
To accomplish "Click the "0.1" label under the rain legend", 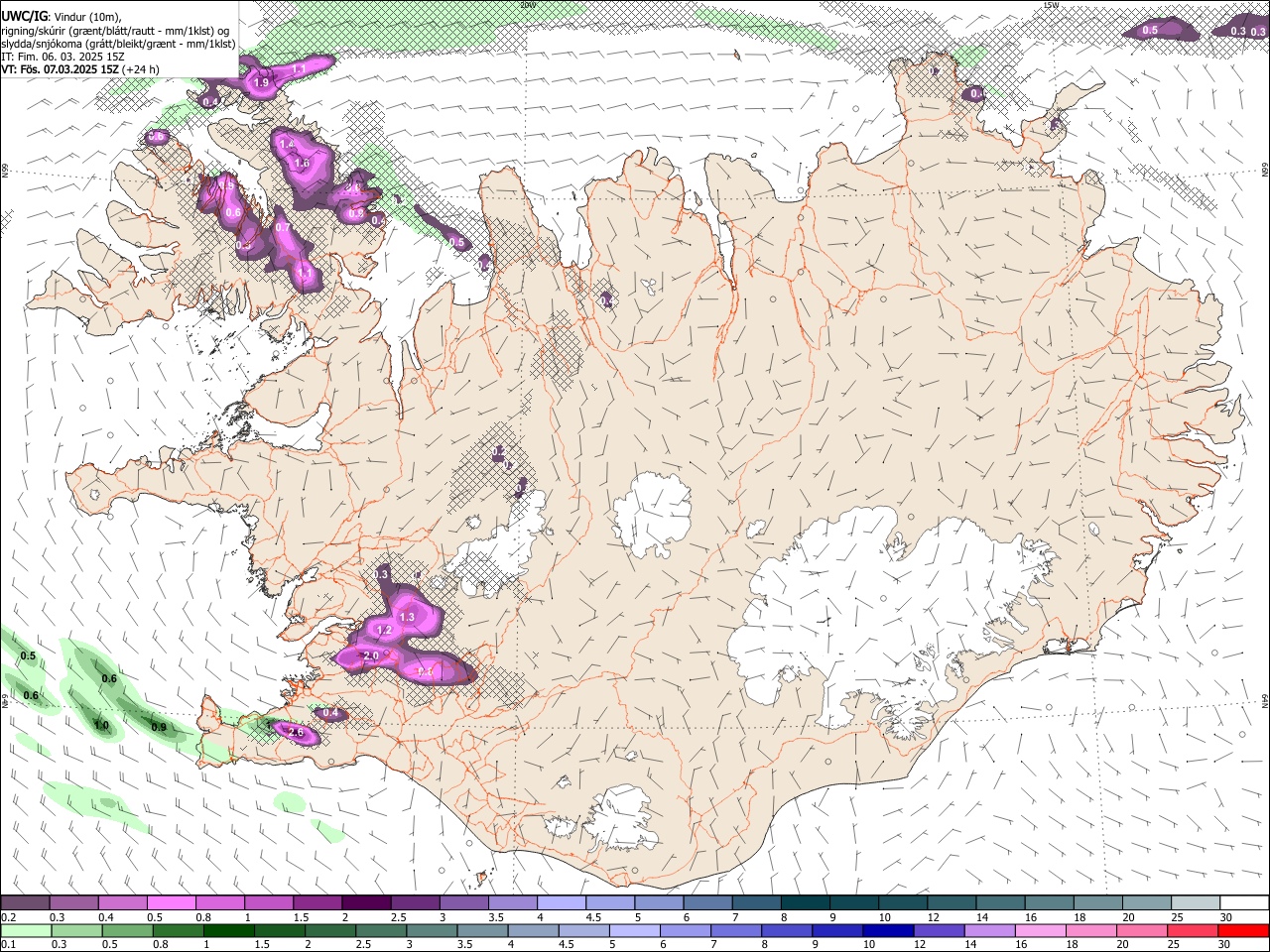I will (x=8, y=945).
